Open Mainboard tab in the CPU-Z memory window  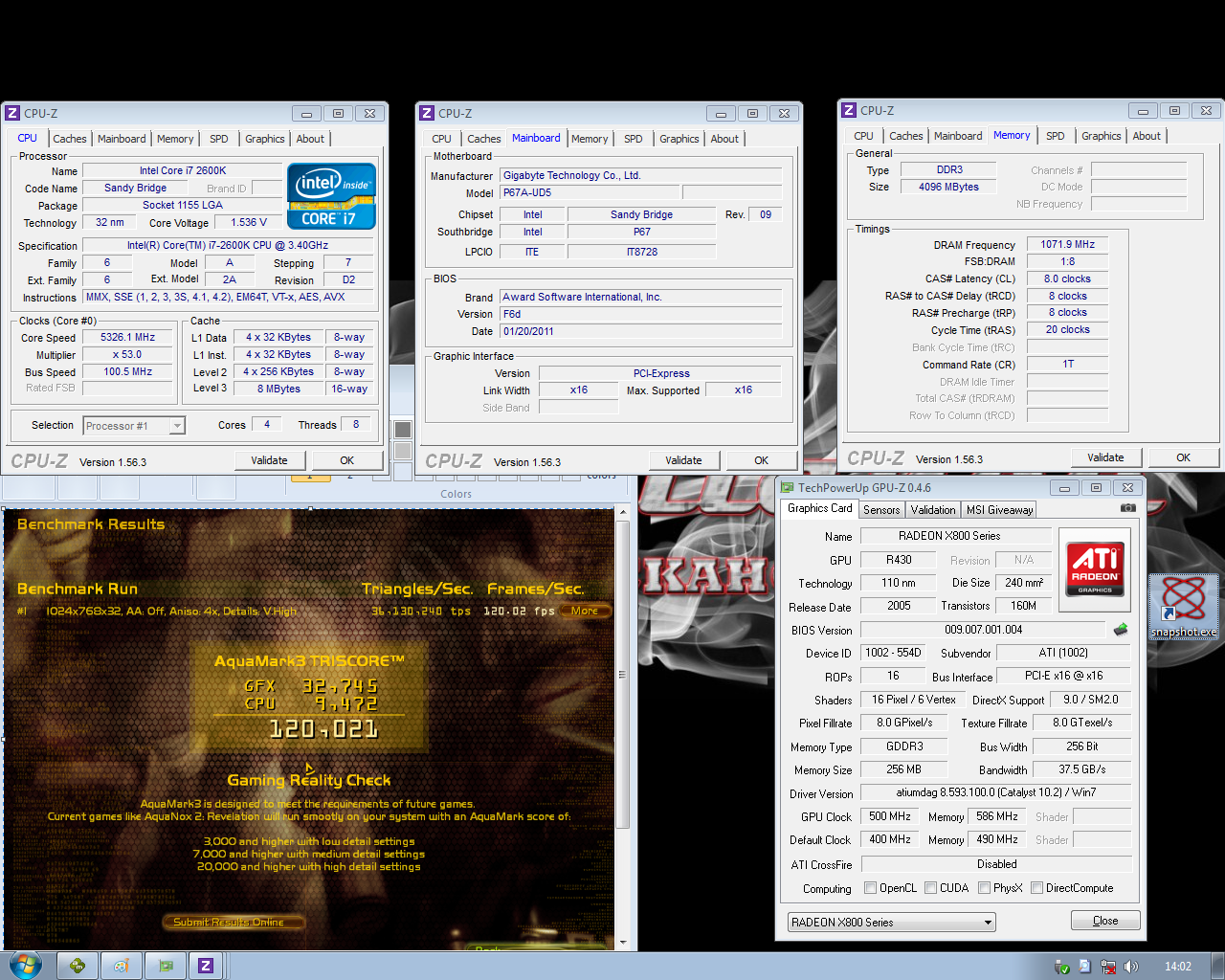pyautogui.click(x=958, y=136)
